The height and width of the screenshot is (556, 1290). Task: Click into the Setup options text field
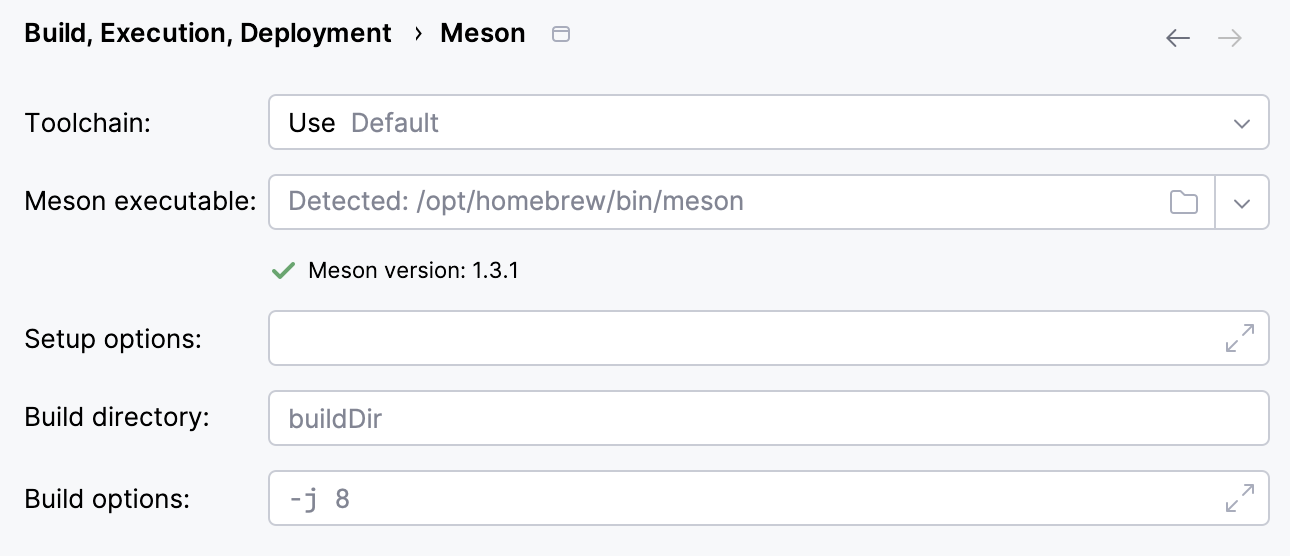tap(740, 338)
